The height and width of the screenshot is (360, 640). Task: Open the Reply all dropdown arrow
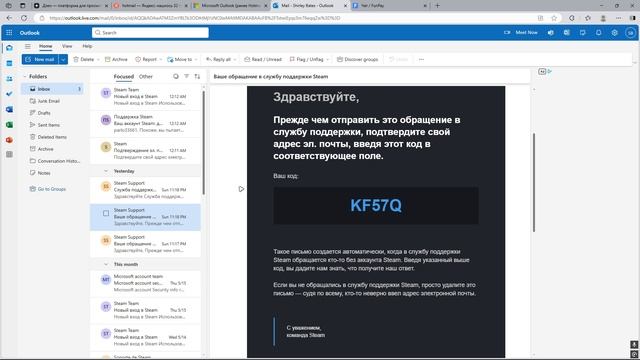click(x=235, y=60)
